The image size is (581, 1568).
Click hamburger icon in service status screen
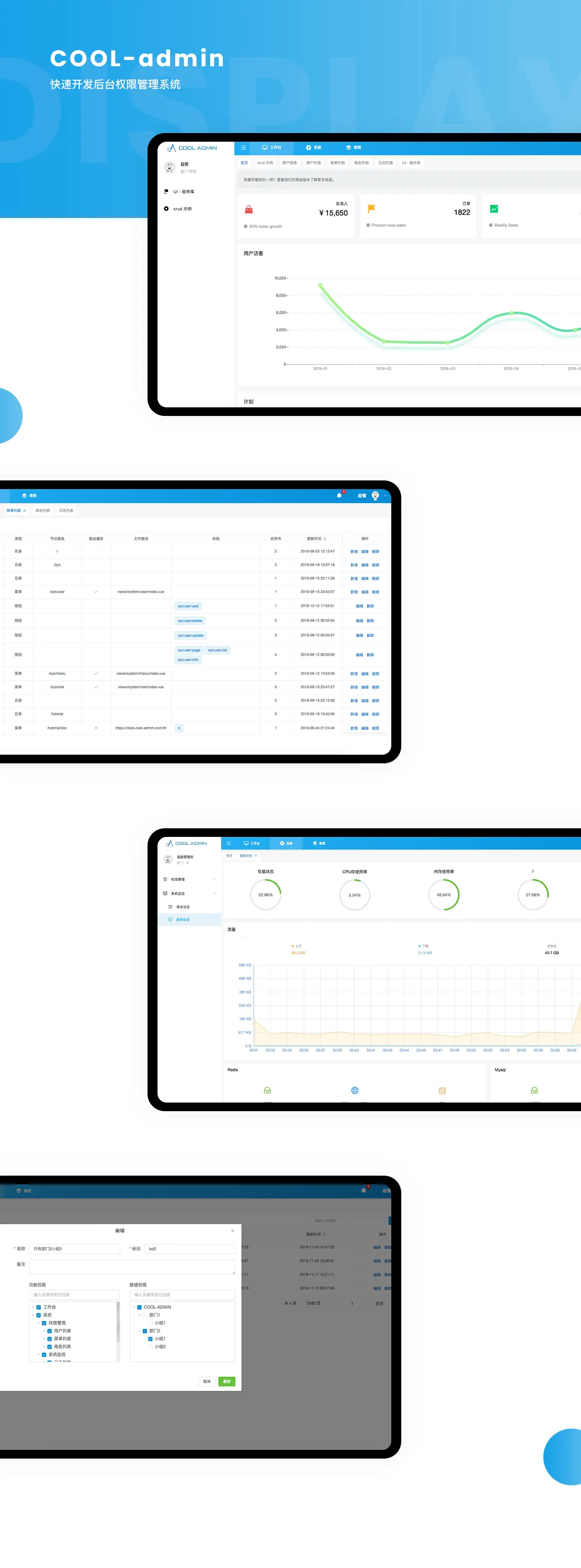(x=229, y=843)
